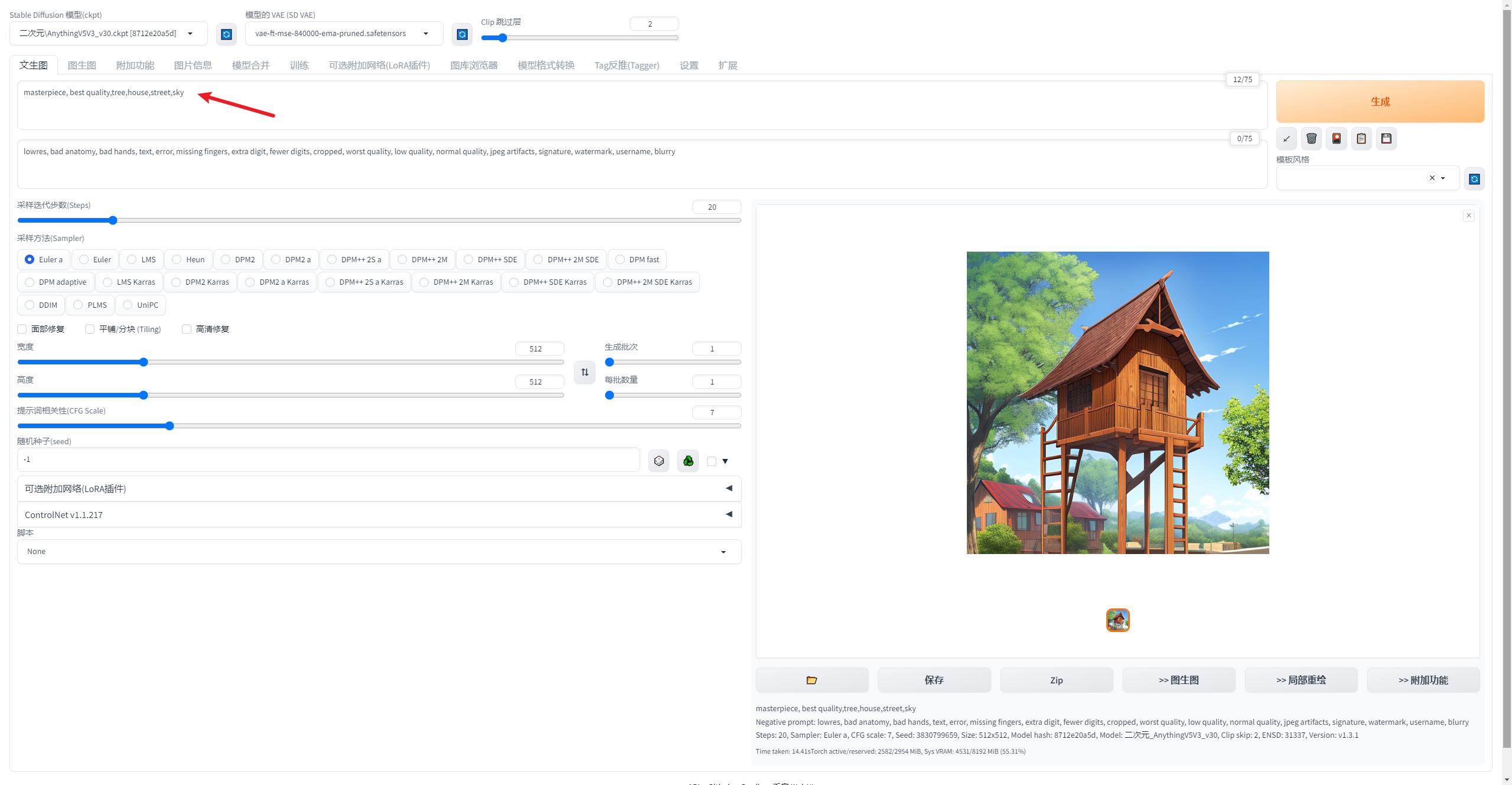Open the Stable Diffusion checkpoint dropdown
Image resolution: width=1512 pixels, height=785 pixels.
(x=108, y=34)
